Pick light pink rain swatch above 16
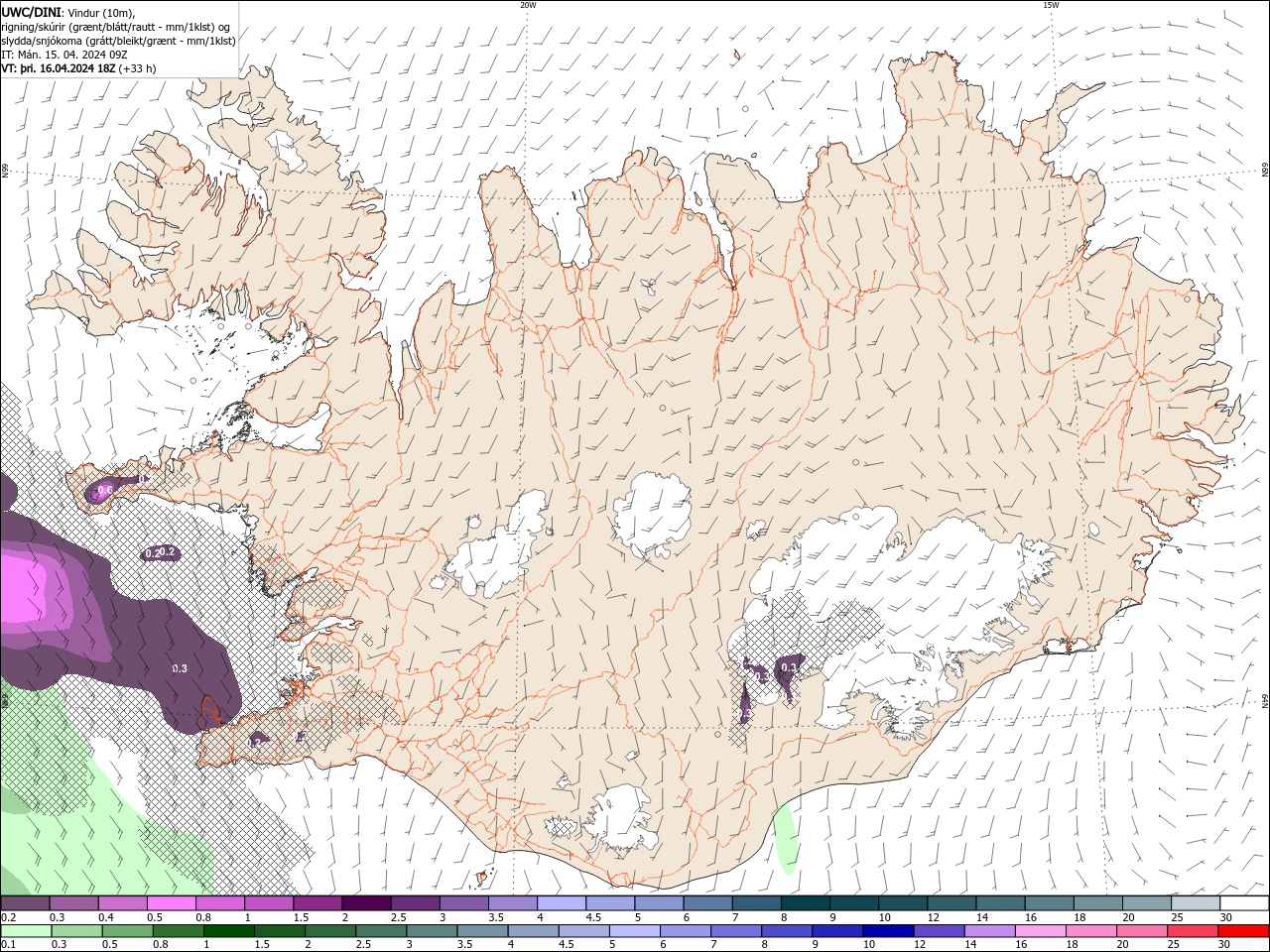This screenshot has width=1270, height=952. click(1041, 931)
